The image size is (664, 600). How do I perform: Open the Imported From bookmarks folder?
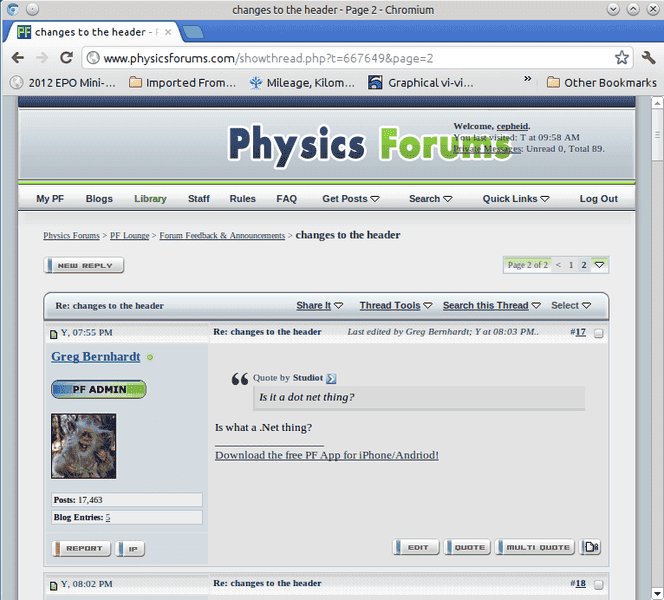point(182,83)
